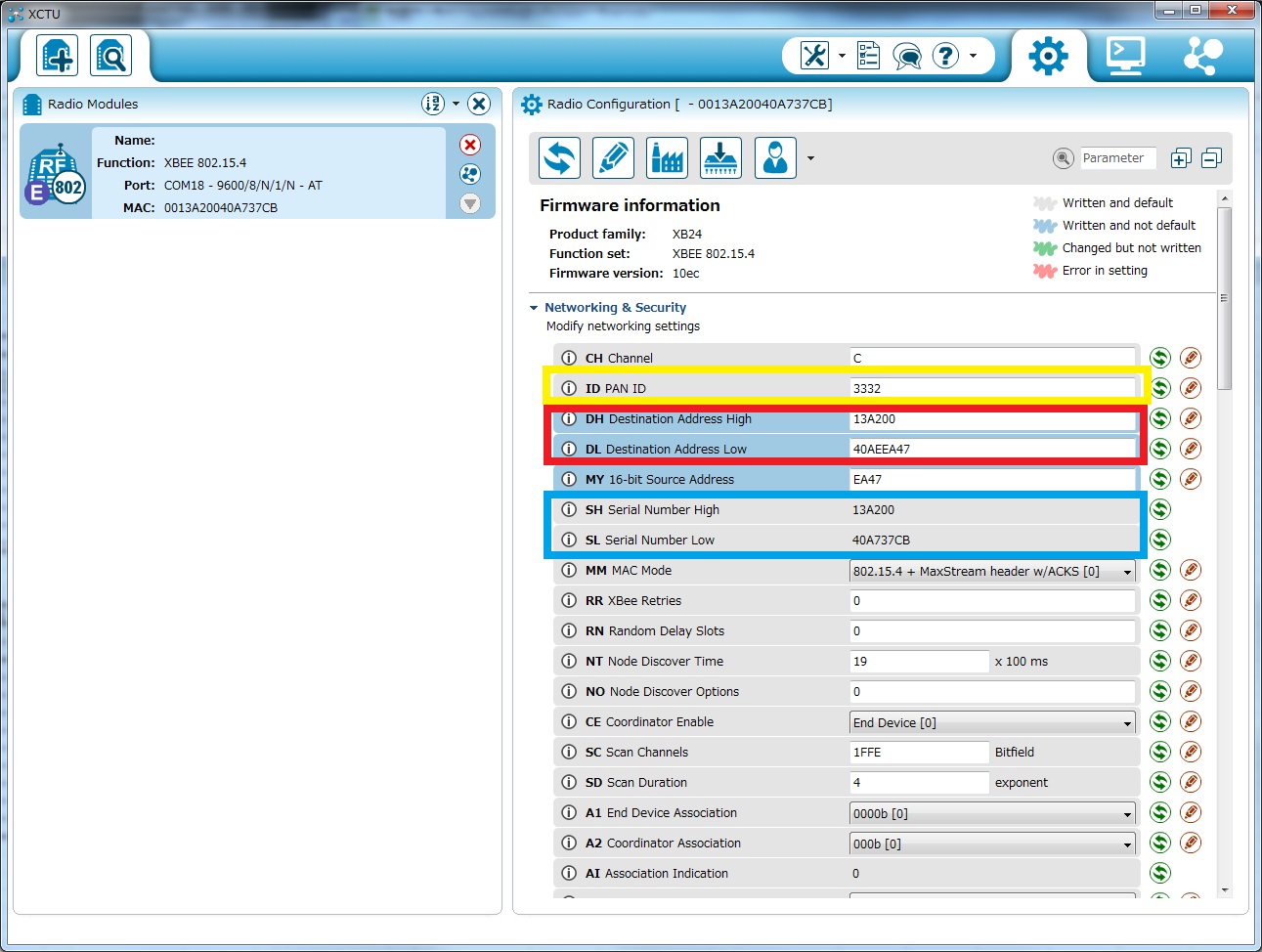Image resolution: width=1262 pixels, height=952 pixels.
Task: Open the CE Coordinator Enable dropdown
Action: (992, 722)
